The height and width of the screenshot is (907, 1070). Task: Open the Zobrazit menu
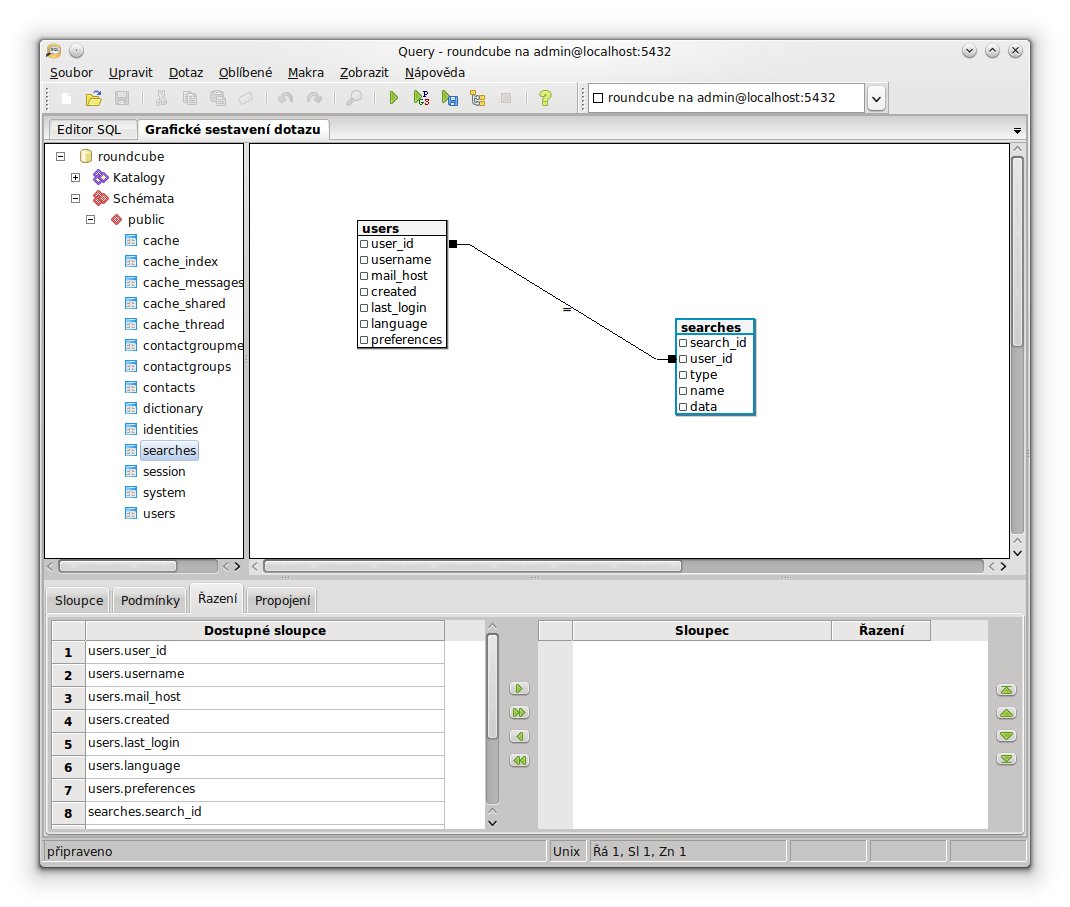(x=364, y=72)
